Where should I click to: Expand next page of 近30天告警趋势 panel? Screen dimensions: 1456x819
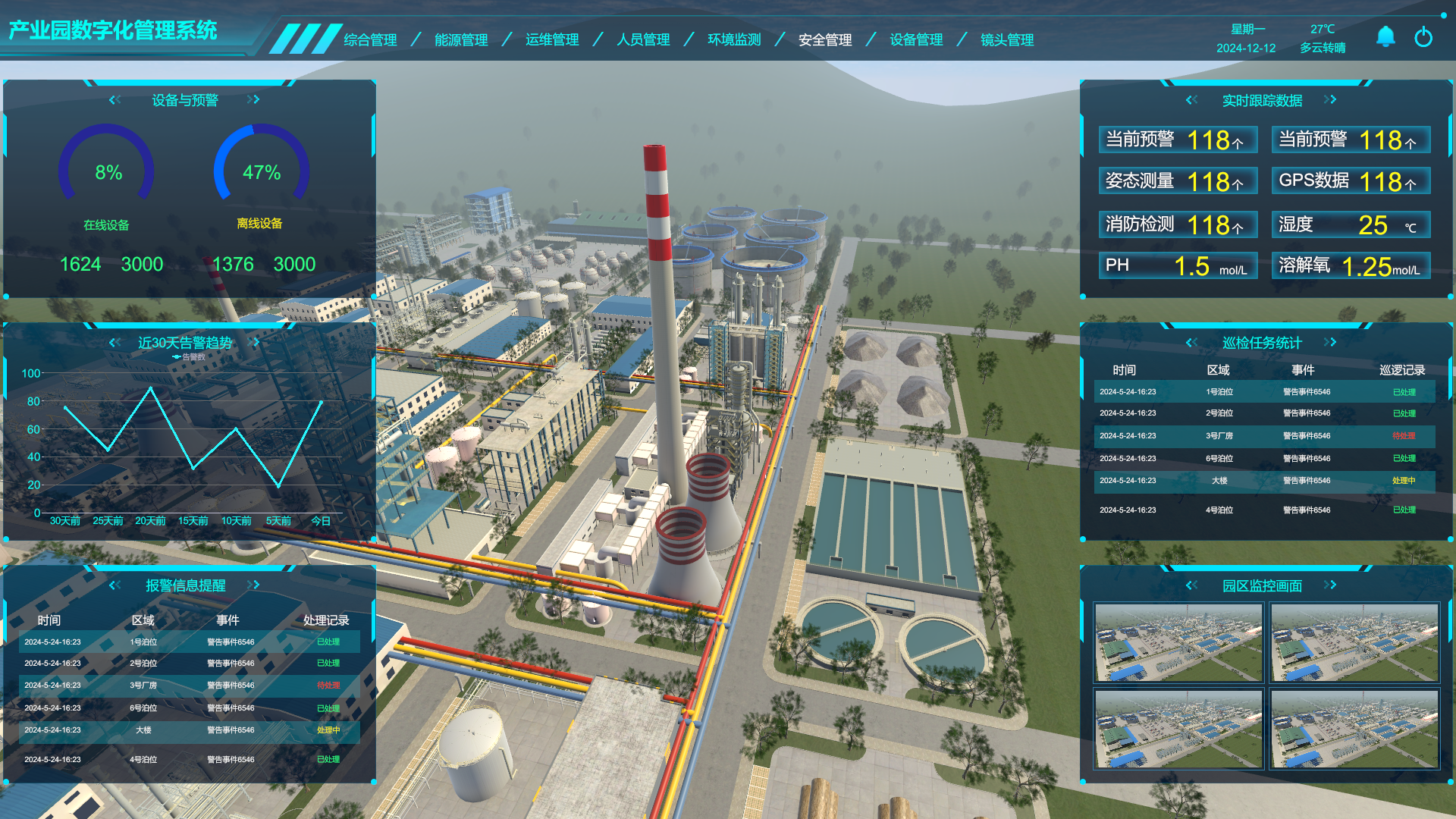pyautogui.click(x=255, y=342)
